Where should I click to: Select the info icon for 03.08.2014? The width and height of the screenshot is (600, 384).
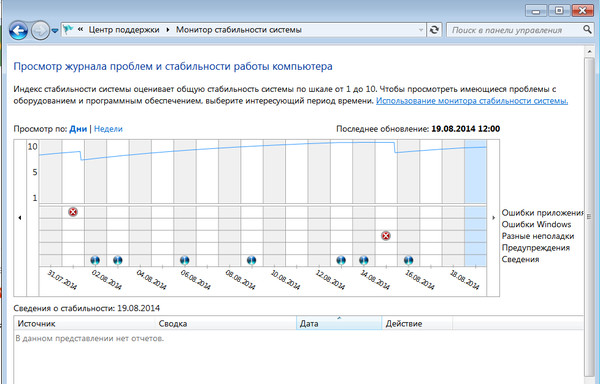[x=117, y=260]
